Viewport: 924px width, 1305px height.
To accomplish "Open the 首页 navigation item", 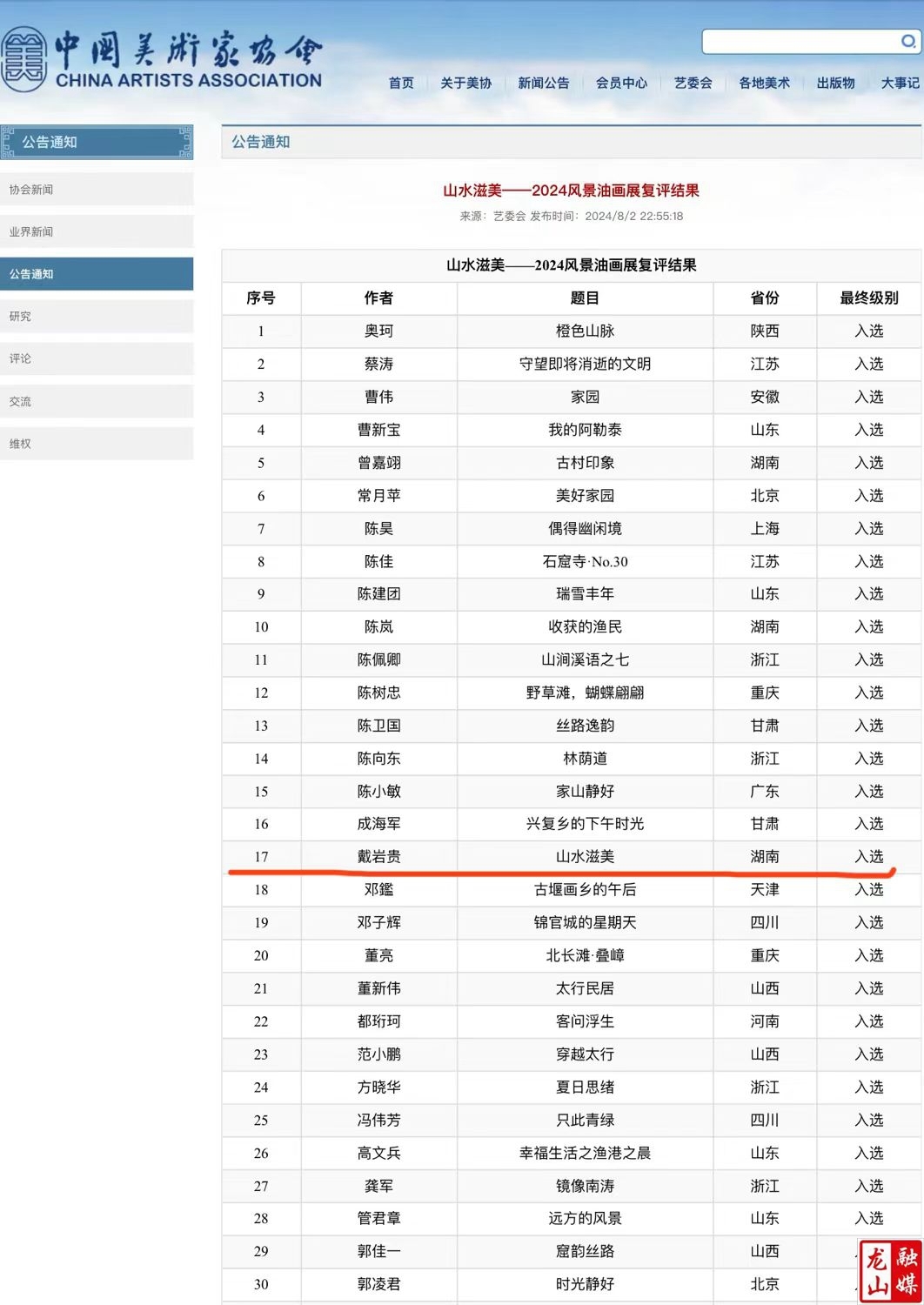I will pos(401,83).
